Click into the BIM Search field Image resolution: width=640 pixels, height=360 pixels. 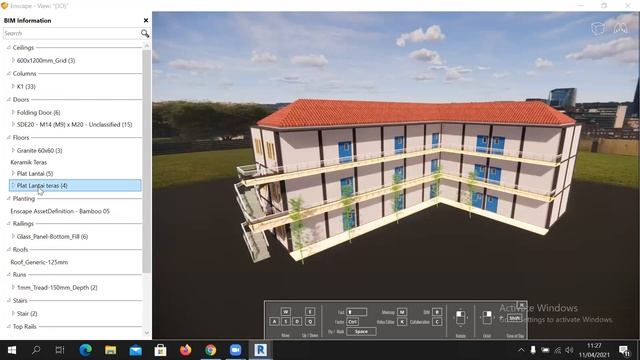click(71, 33)
